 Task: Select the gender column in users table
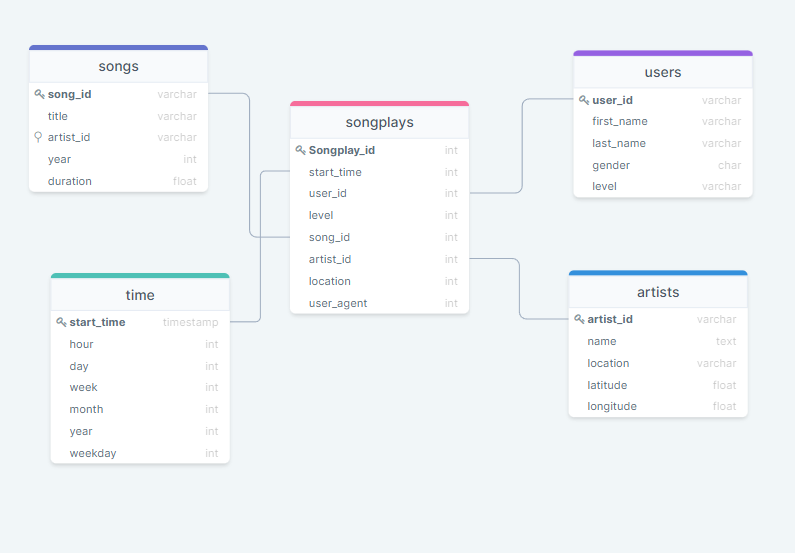coord(610,165)
